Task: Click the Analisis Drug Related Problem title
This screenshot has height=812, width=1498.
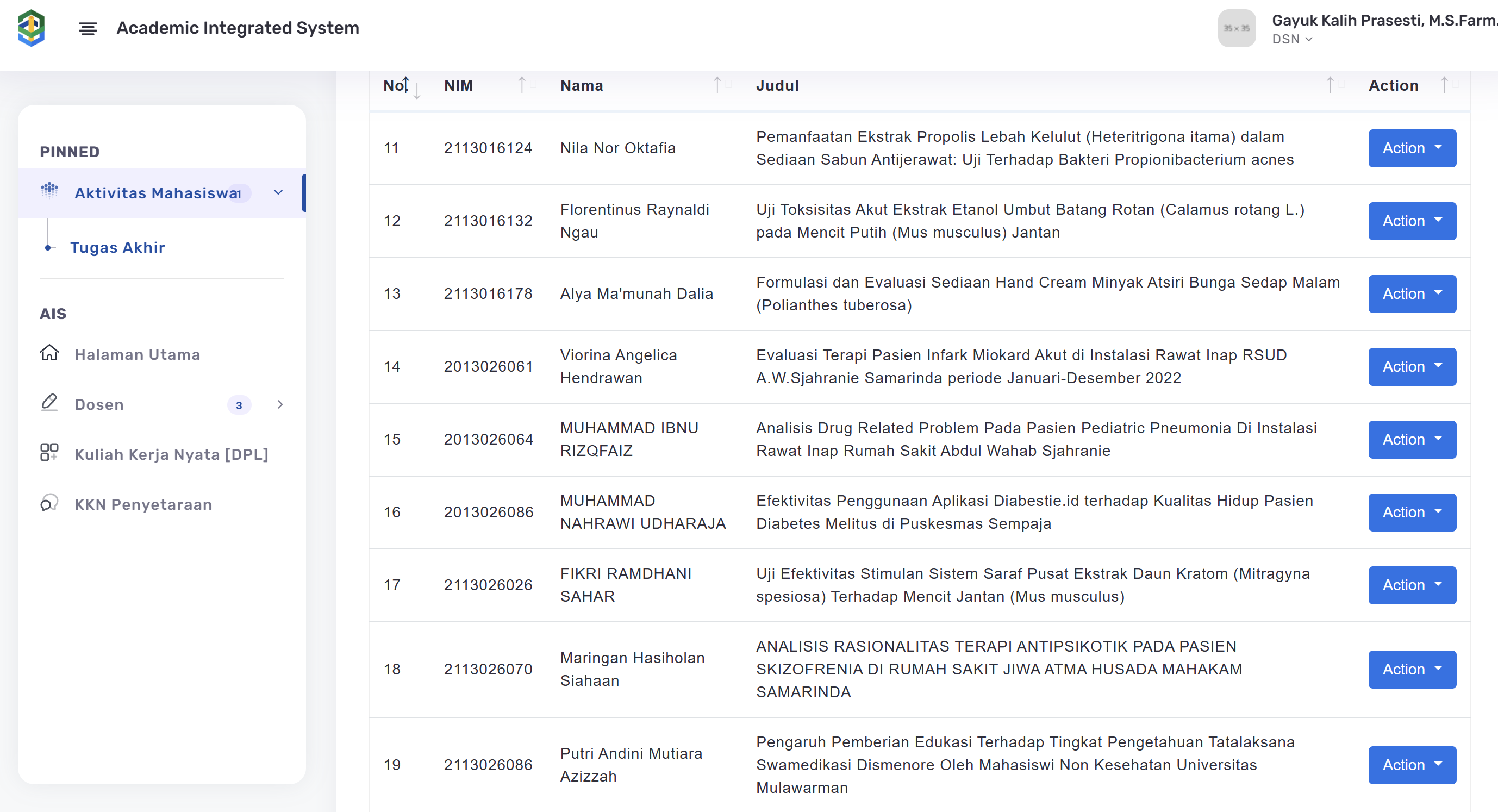Action: click(1037, 439)
